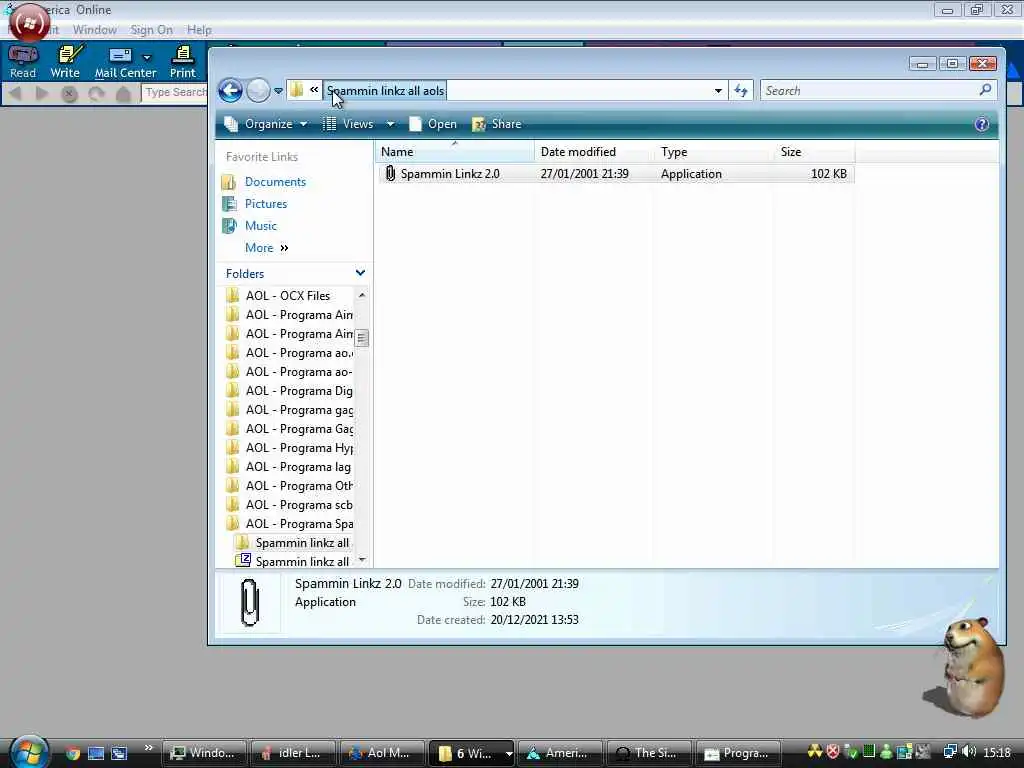Screen dimensions: 1024x768
Task: Click AOL browser forward arrow
Action: 42,93
